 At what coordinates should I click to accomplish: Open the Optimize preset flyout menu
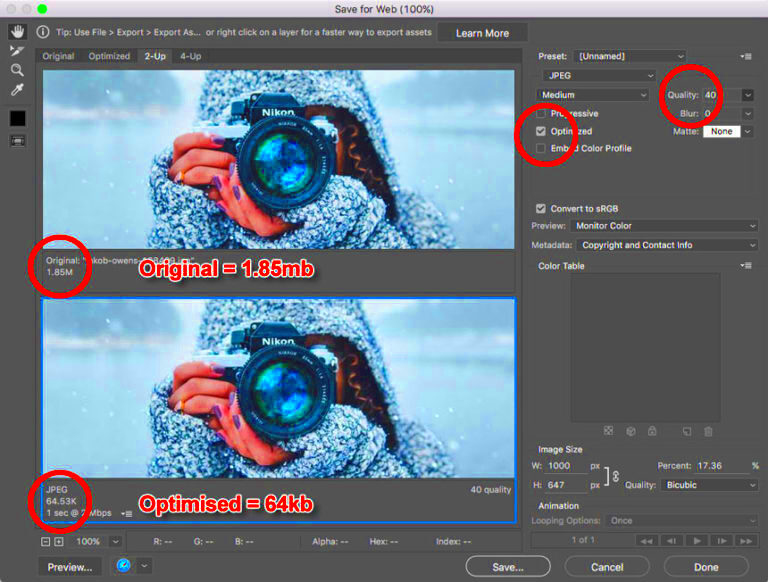point(746,56)
